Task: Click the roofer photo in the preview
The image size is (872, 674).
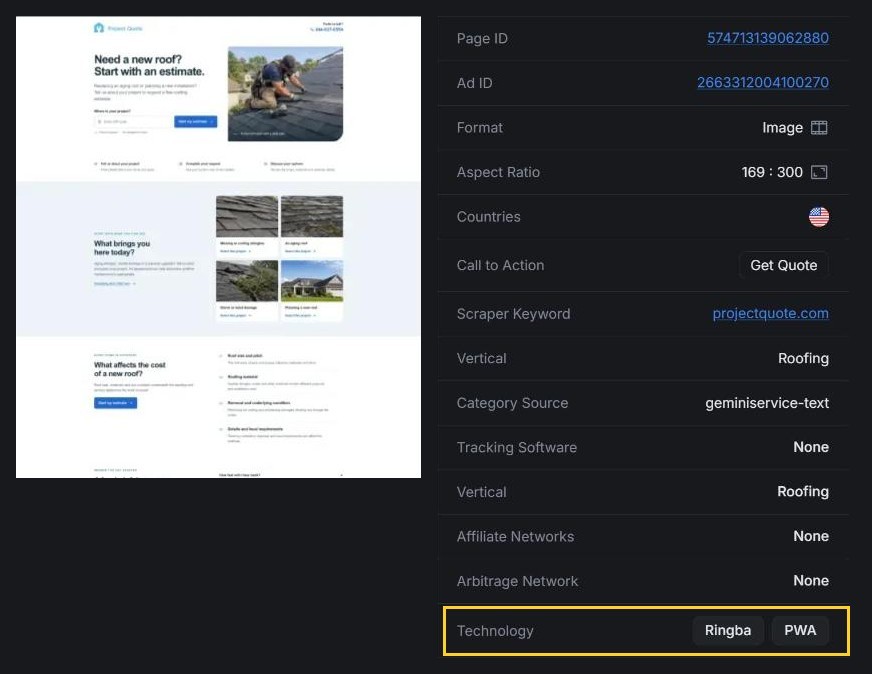Action: 285,93
